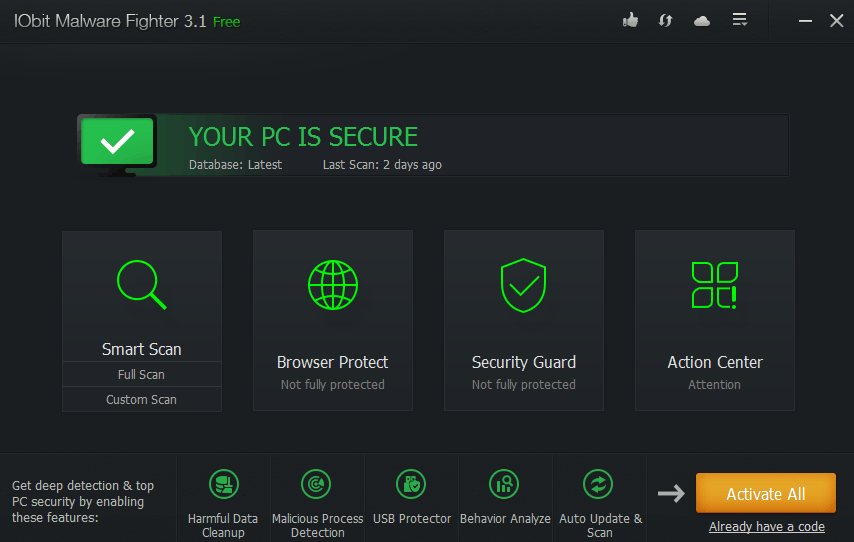Click the Auto Update & Scan icon
Image resolution: width=854 pixels, height=542 pixels.
(x=598, y=484)
